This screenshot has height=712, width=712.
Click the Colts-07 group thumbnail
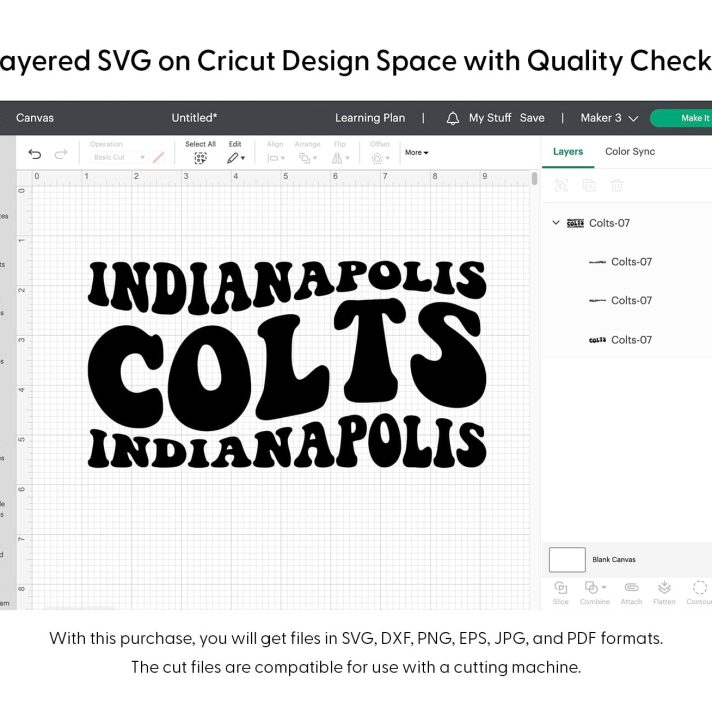click(575, 223)
